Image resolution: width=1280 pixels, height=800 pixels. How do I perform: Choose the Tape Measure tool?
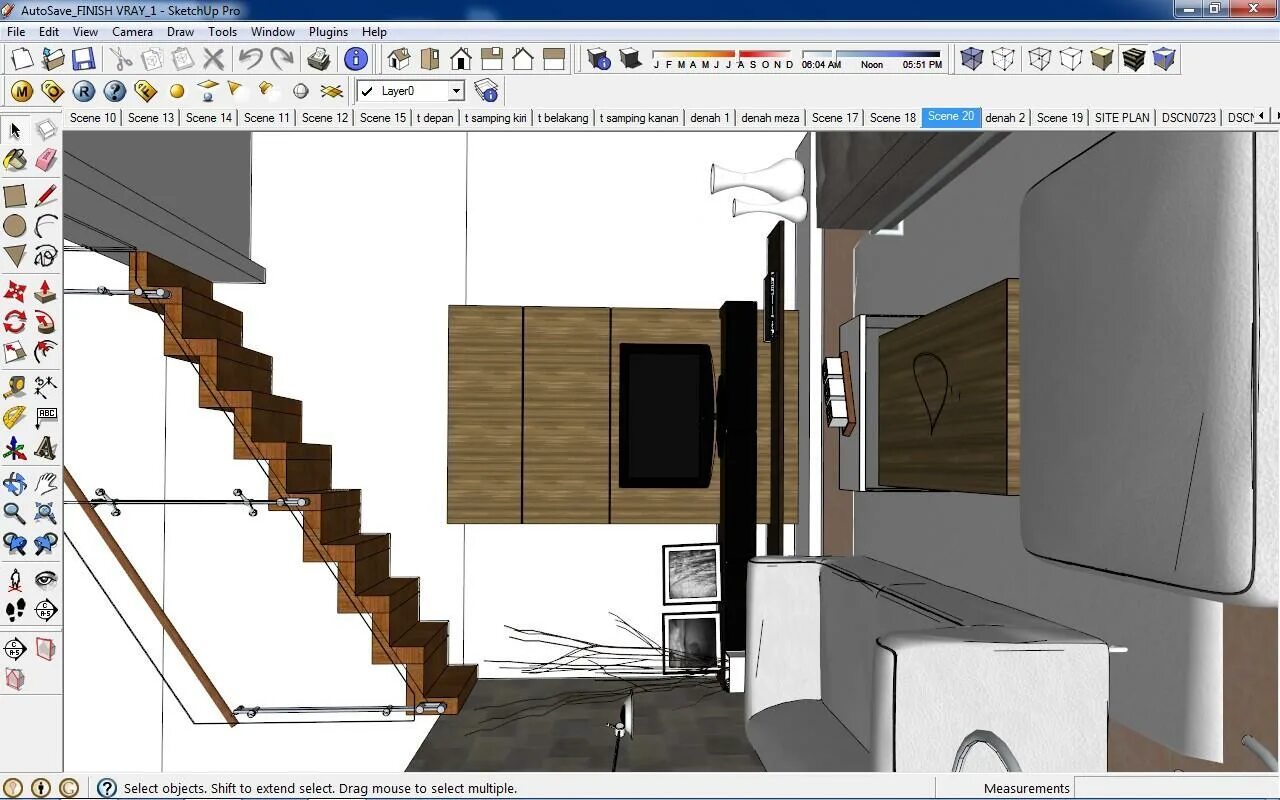(x=15, y=387)
